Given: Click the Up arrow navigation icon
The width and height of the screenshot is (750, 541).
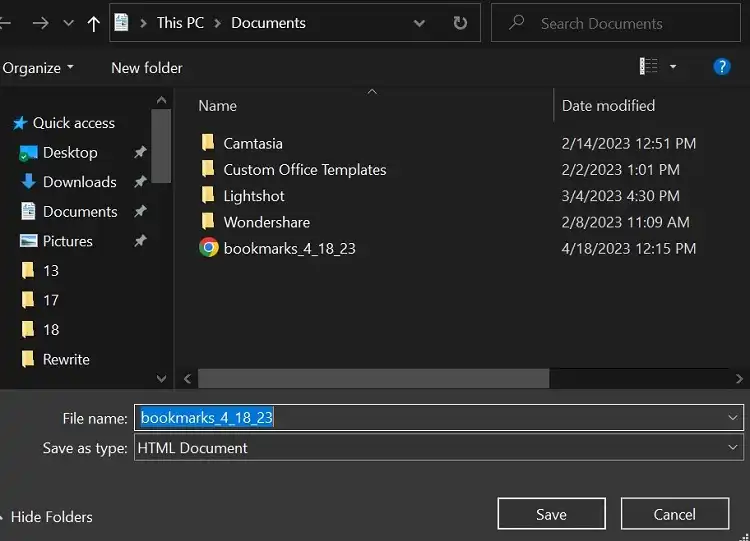Looking at the screenshot, I should tap(94, 23).
